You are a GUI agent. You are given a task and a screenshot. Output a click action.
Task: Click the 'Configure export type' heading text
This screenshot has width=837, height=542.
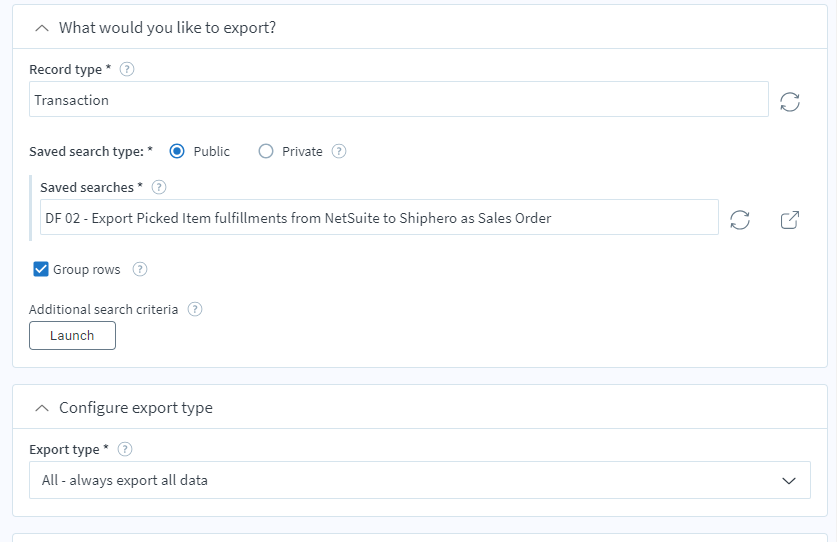136,408
